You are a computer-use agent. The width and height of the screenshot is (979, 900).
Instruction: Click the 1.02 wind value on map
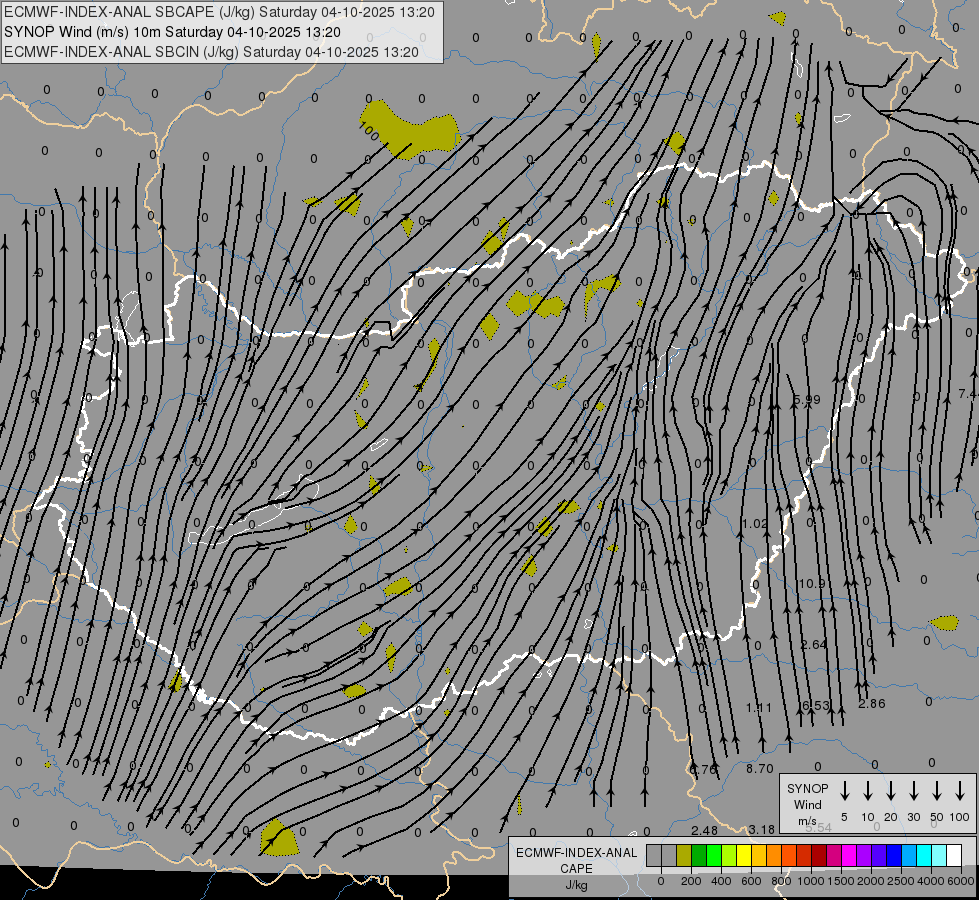[754, 523]
